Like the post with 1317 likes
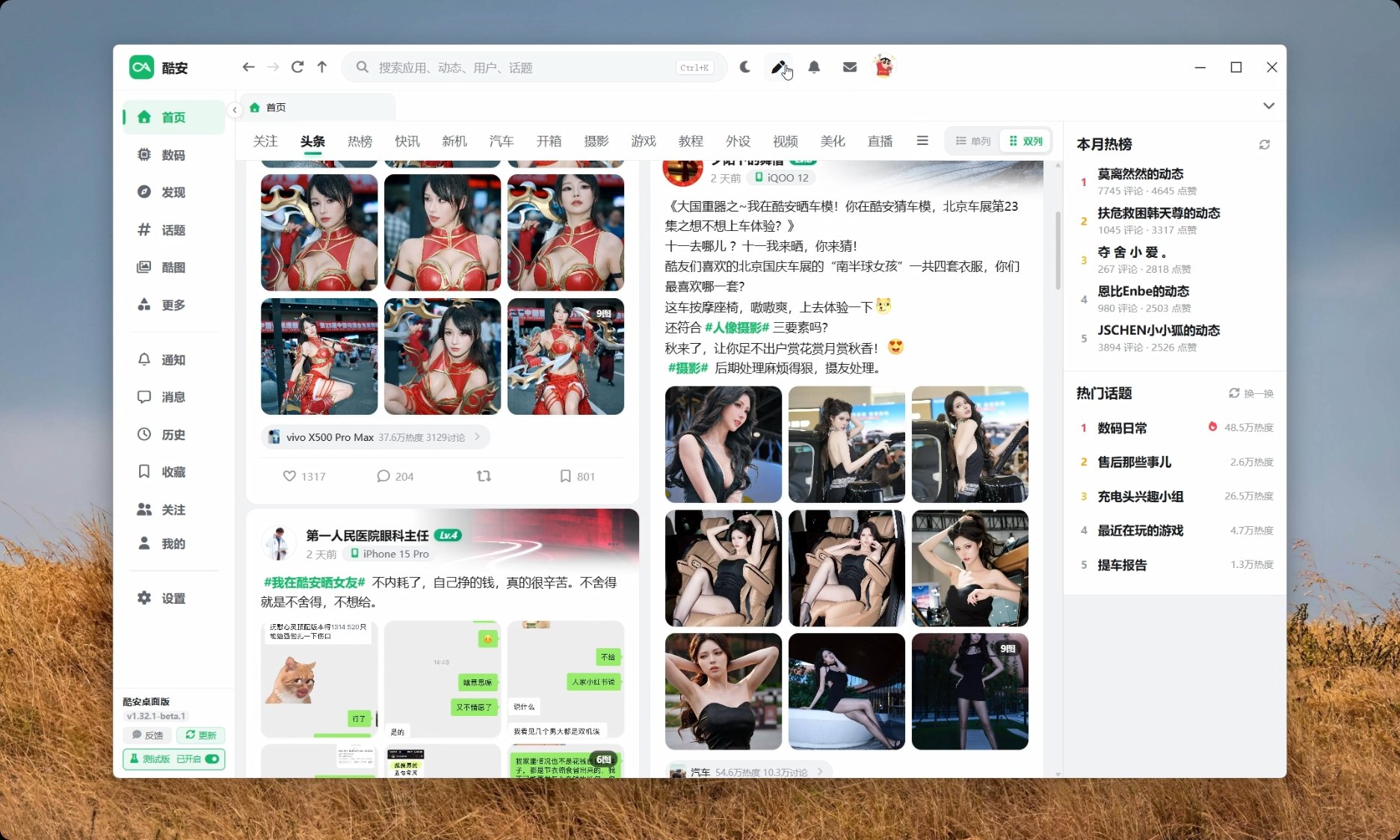Screen dimensions: 1400x840 pyautogui.click(x=303, y=476)
